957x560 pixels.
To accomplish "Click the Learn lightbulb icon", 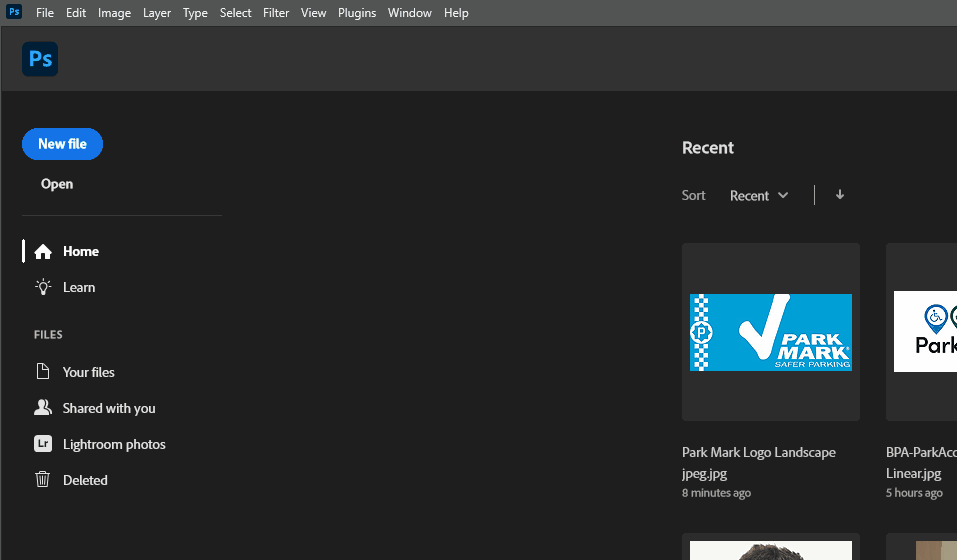I will [43, 287].
